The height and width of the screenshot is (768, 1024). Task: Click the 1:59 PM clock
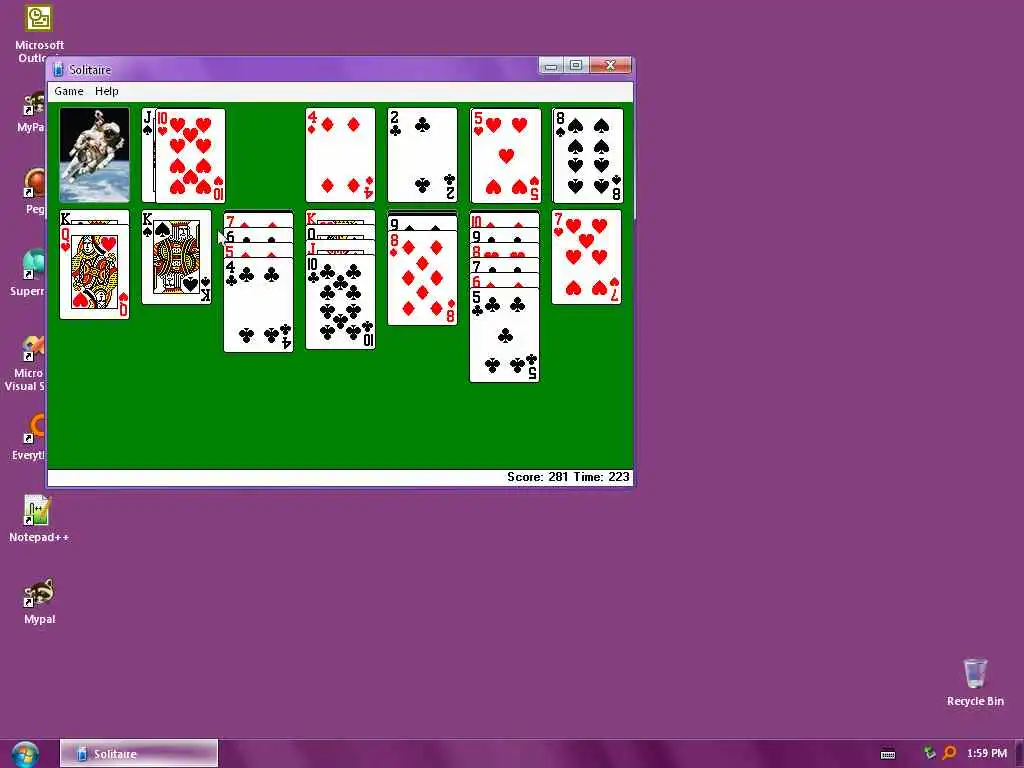pyautogui.click(x=987, y=753)
